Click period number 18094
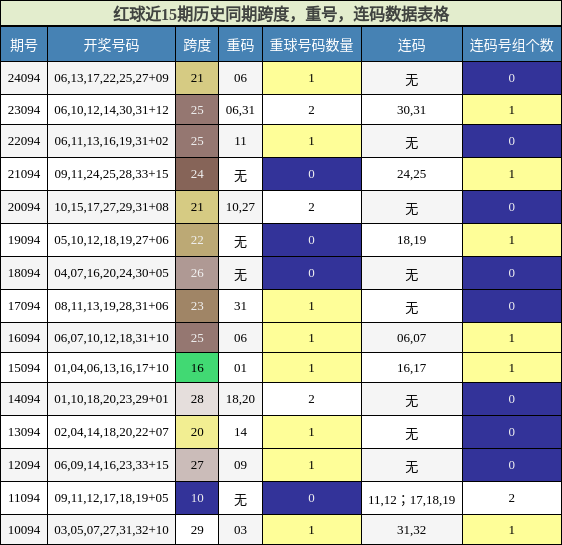 click(24, 273)
